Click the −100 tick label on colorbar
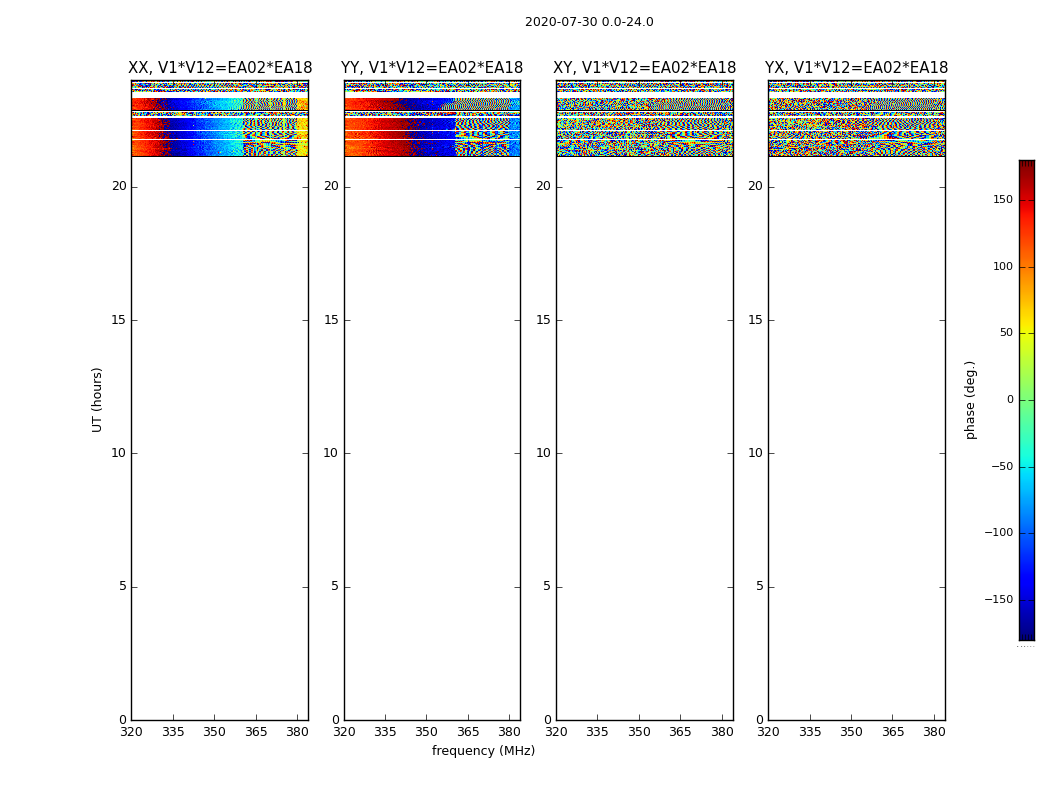The height and width of the screenshot is (800, 1050). [998, 533]
